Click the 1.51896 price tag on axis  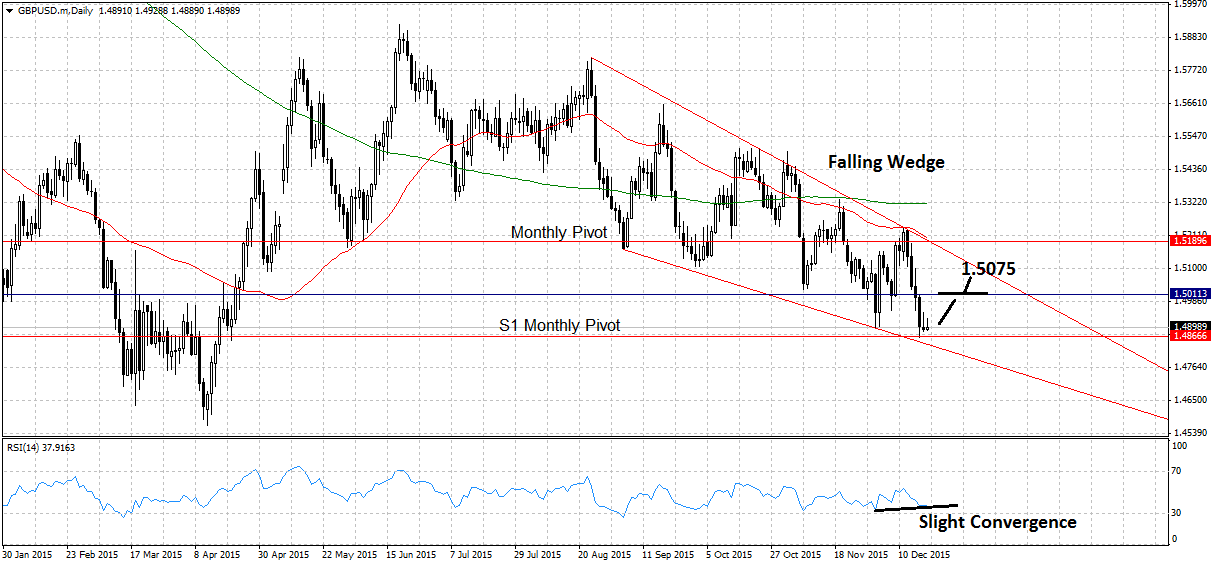click(x=1189, y=241)
